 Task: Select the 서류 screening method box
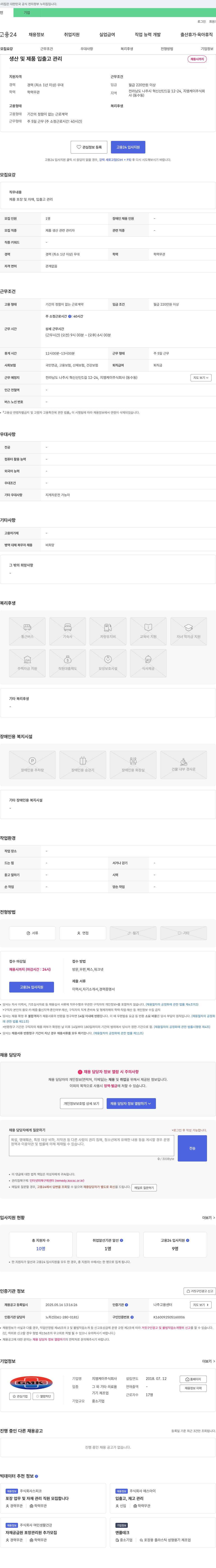(x=32, y=933)
